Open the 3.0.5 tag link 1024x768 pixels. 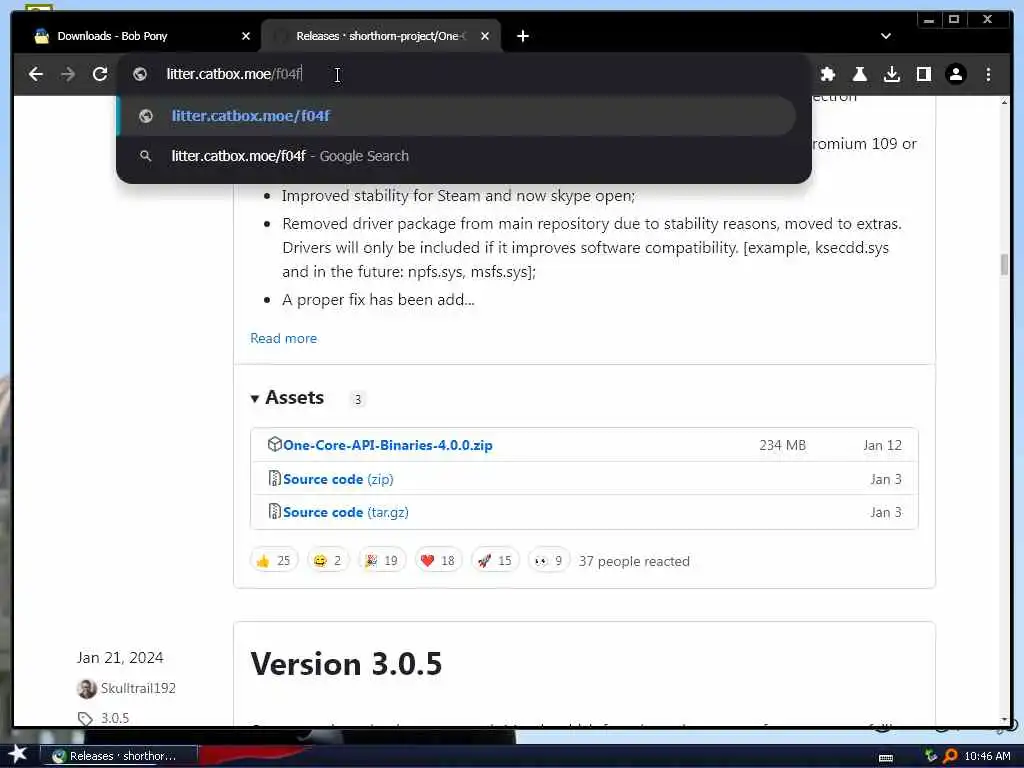115,718
